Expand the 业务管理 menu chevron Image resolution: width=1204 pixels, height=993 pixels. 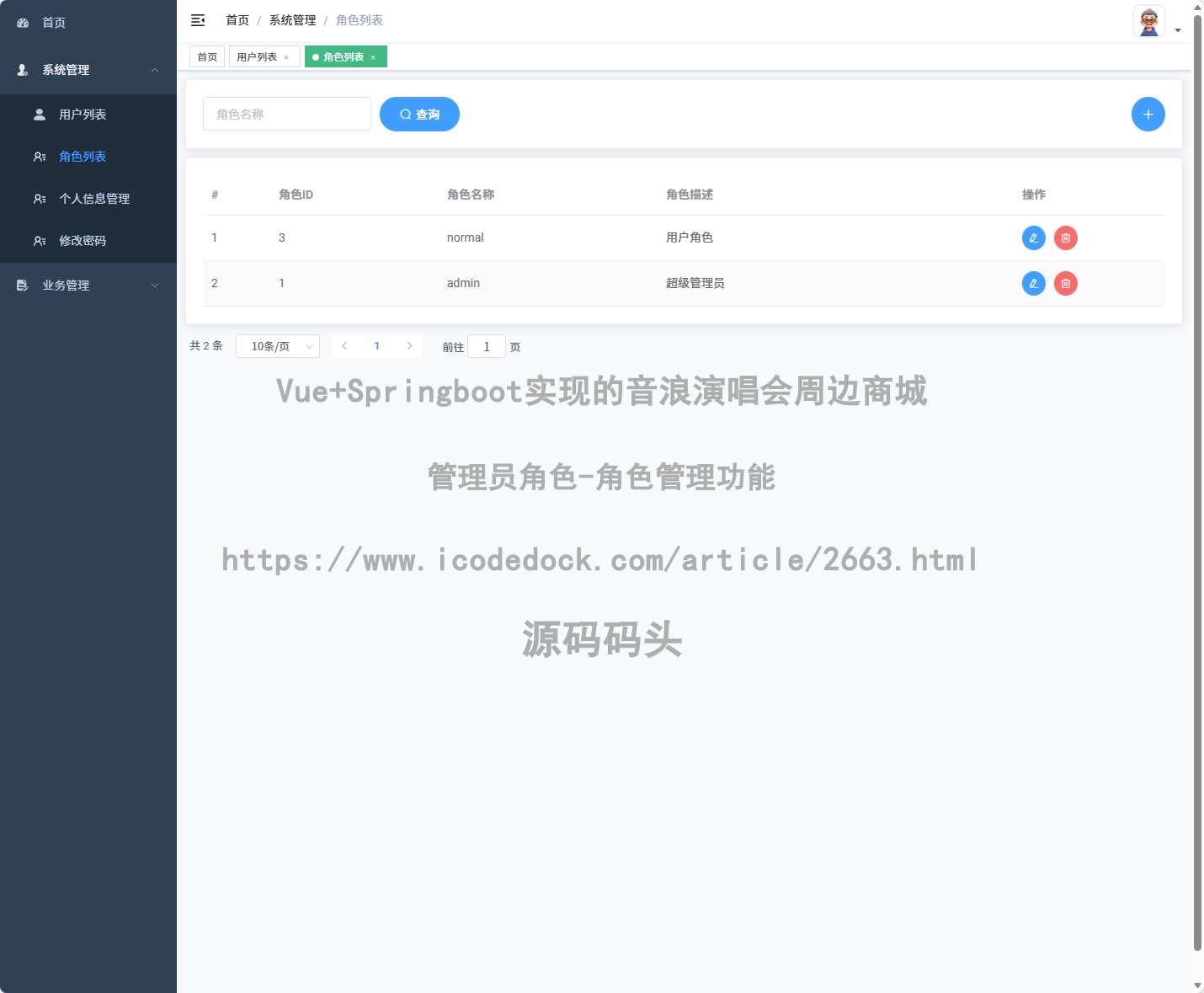pyautogui.click(x=155, y=286)
